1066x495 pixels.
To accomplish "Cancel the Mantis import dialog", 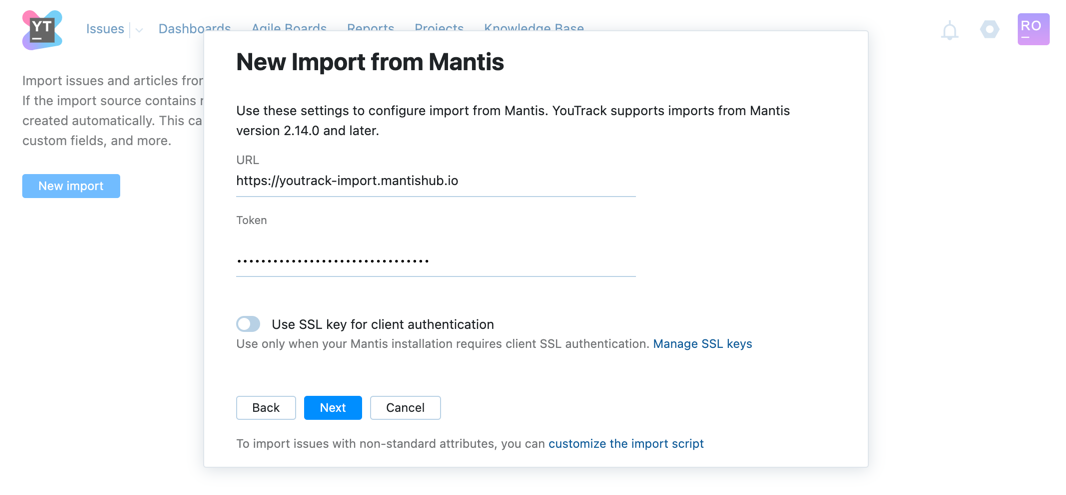I will point(405,408).
